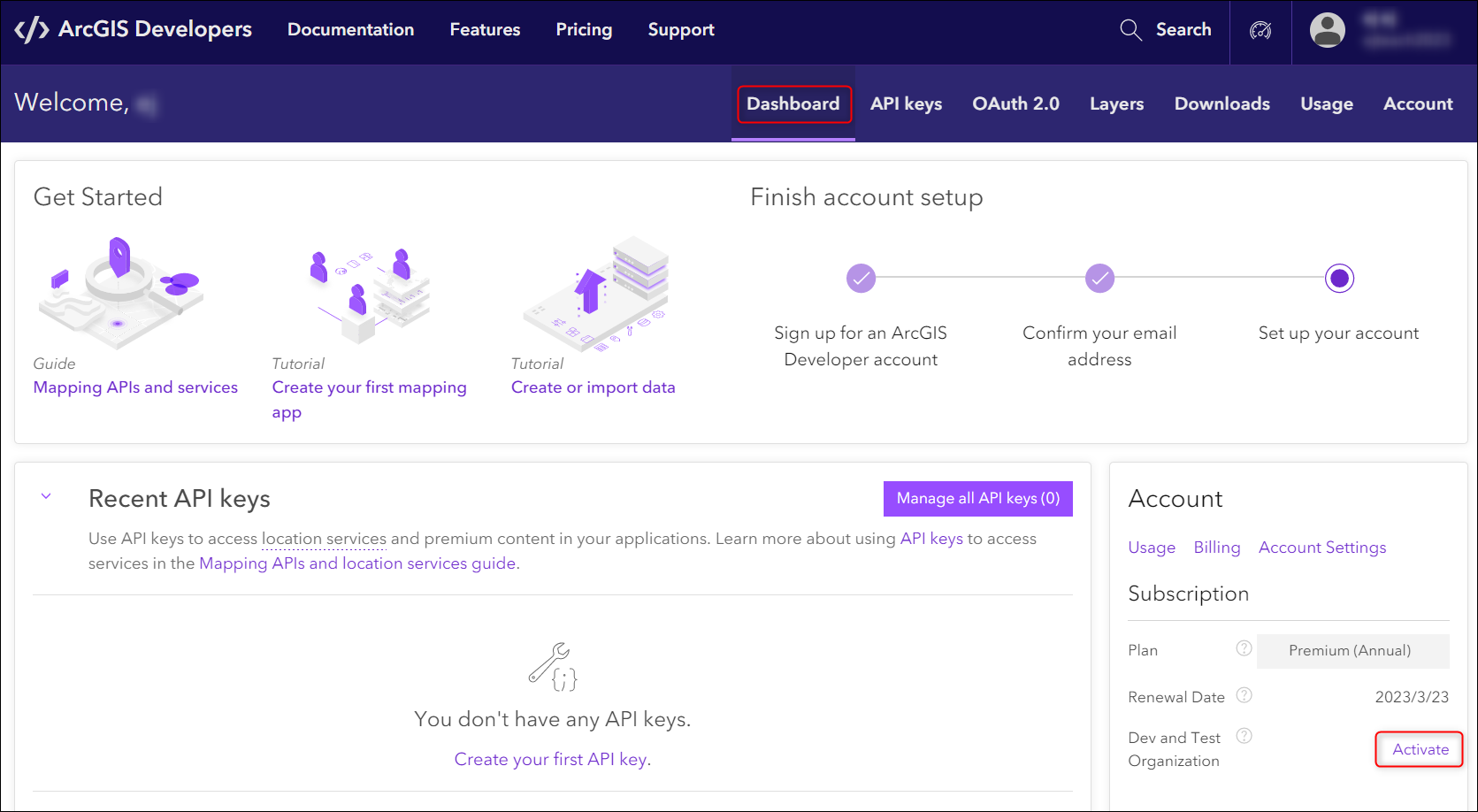
Task: Click the Sign up step checkmark
Action: click(861, 278)
